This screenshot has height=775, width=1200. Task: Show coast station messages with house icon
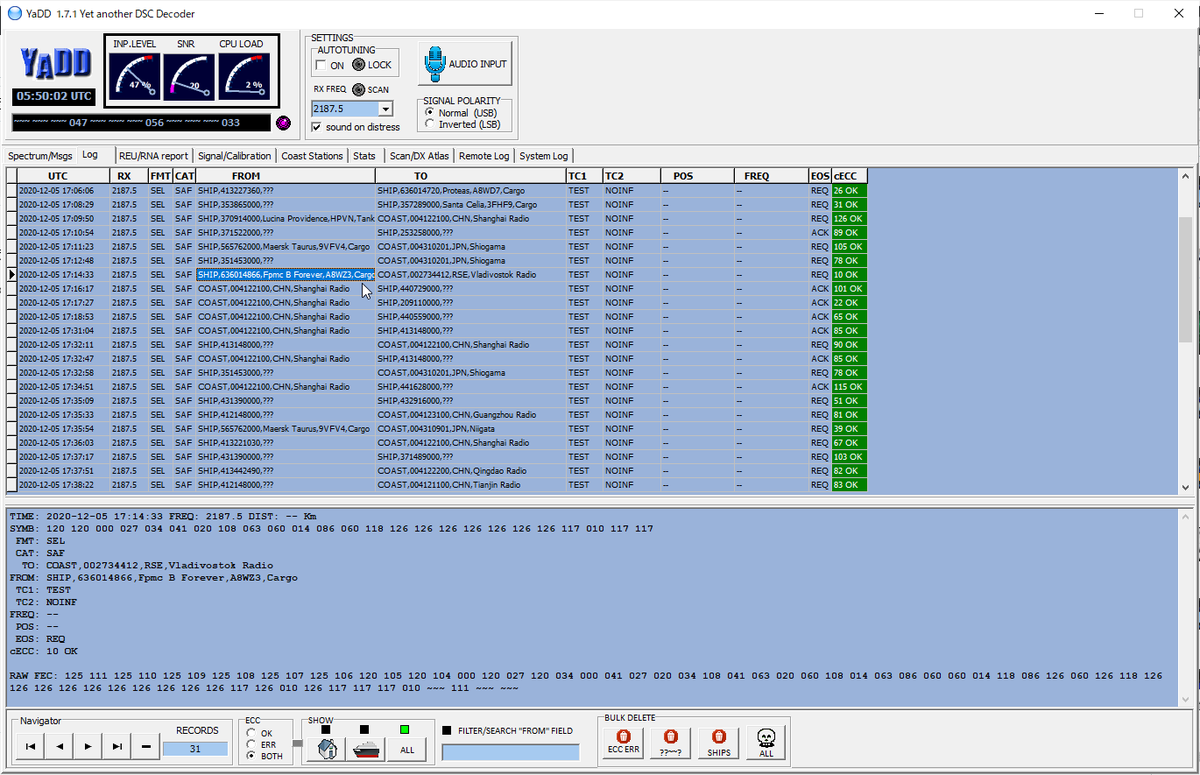tap(326, 748)
